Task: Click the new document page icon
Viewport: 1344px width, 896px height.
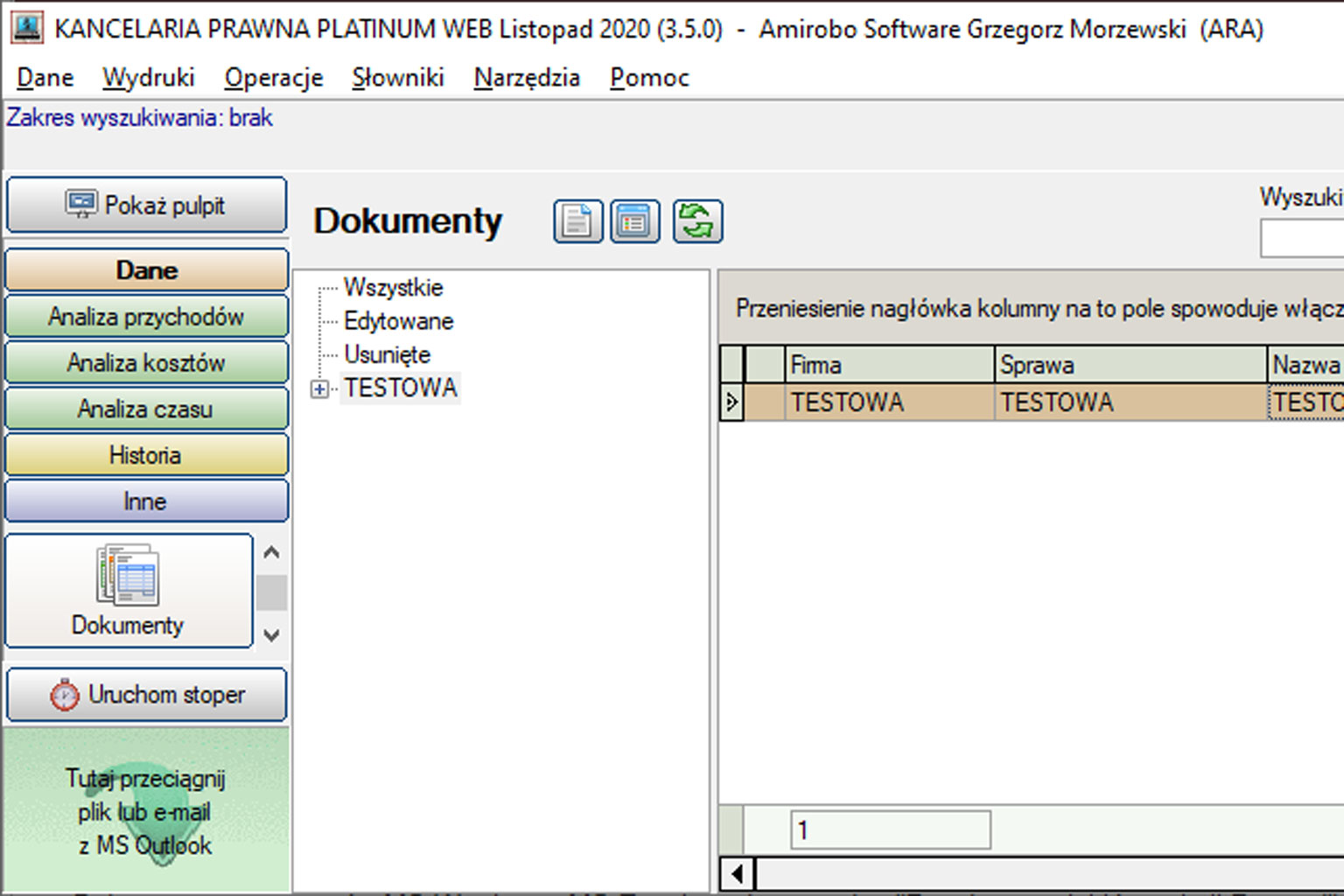Action: (x=577, y=221)
